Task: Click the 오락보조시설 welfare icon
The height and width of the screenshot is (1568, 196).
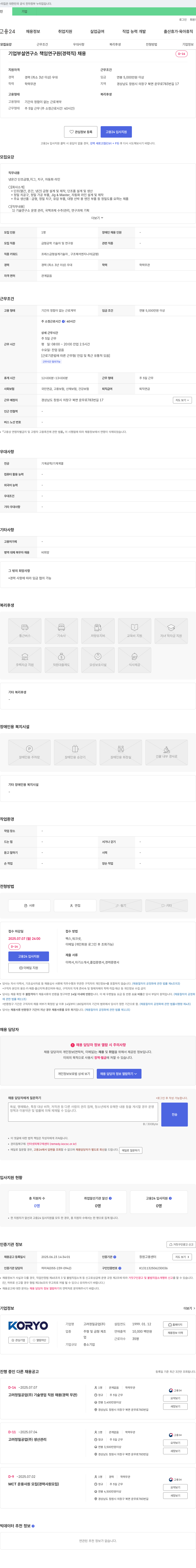Action: point(98,660)
